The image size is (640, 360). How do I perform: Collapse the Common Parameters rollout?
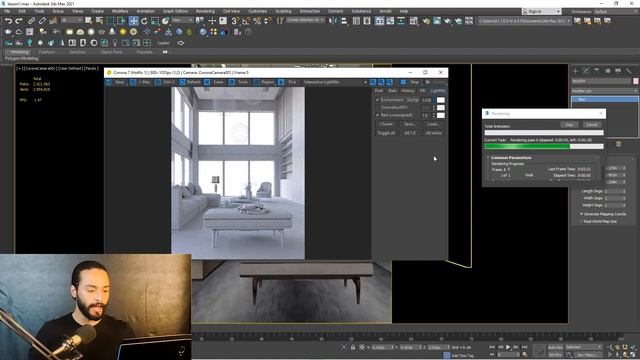[x=511, y=158]
